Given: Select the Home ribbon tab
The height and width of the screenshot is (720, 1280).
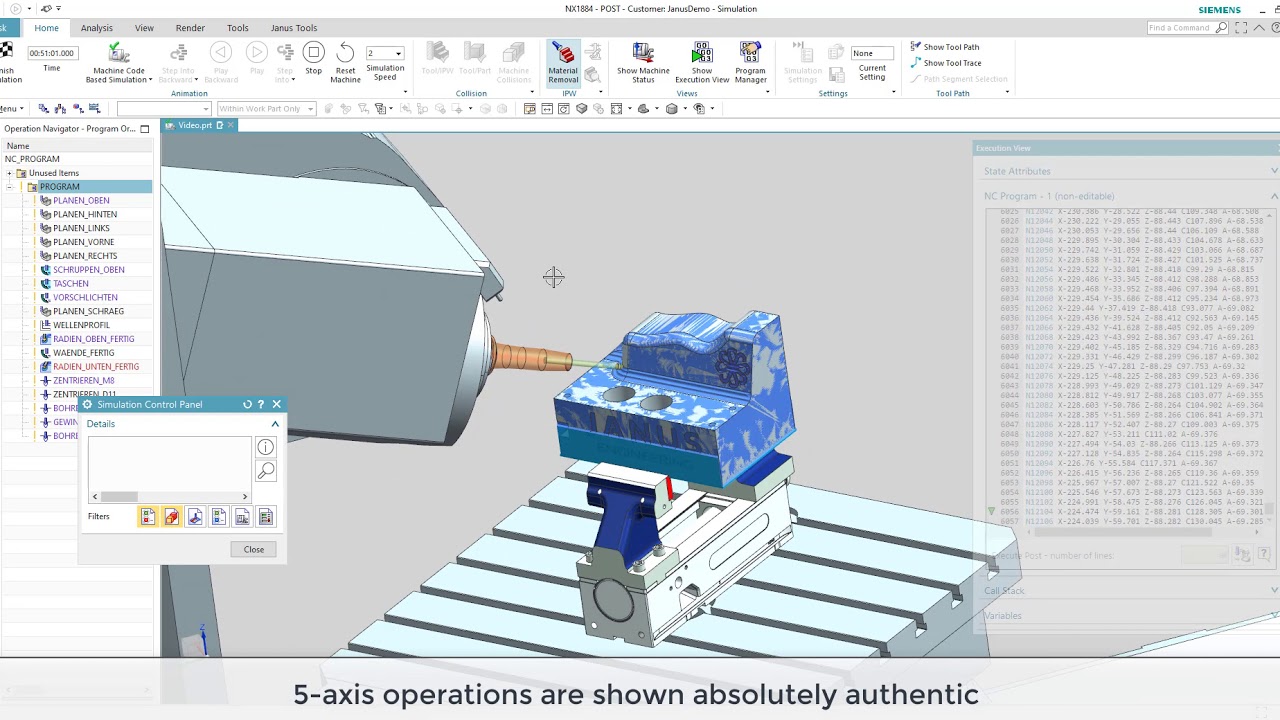Looking at the screenshot, I should point(46,28).
